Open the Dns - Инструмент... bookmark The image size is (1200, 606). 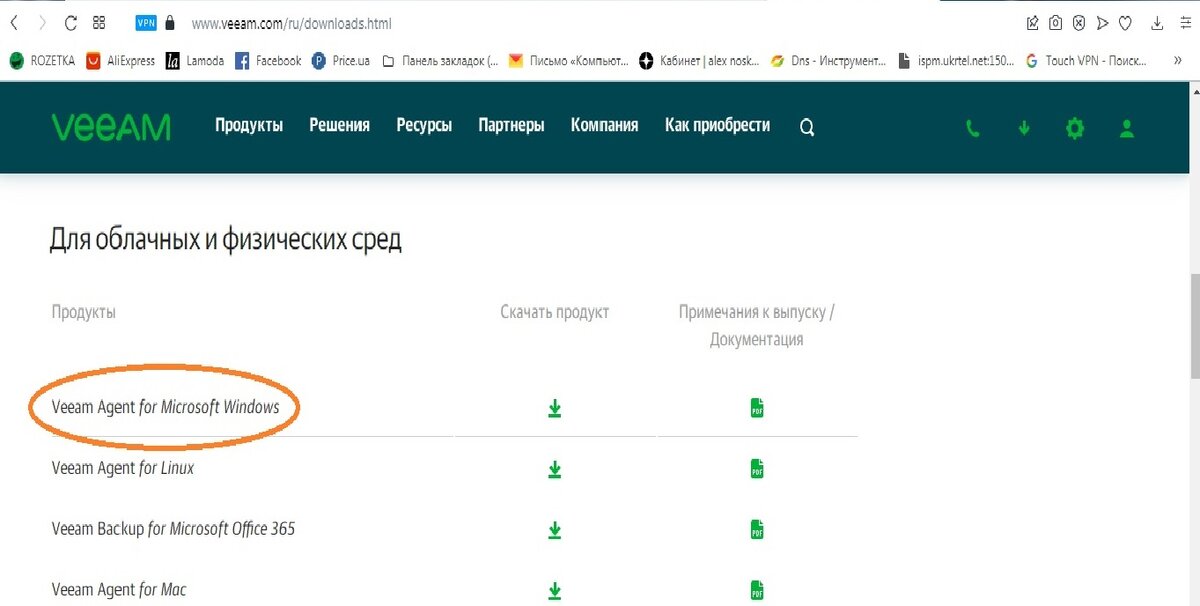pos(829,61)
